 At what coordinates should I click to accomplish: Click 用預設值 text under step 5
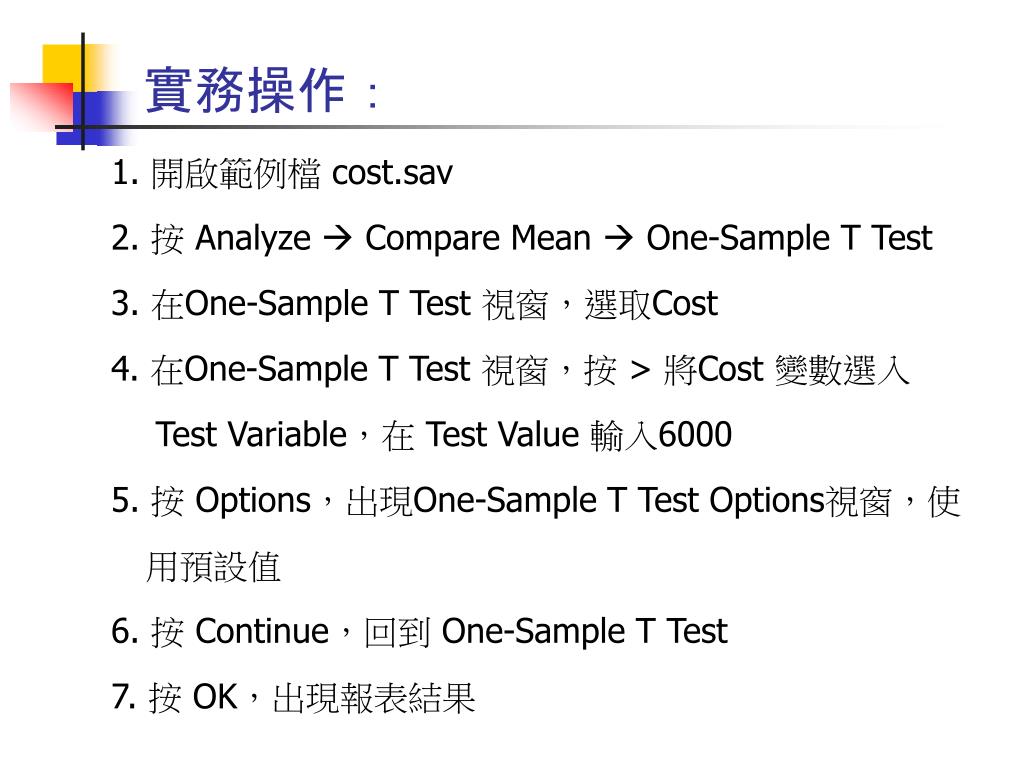coord(214,567)
